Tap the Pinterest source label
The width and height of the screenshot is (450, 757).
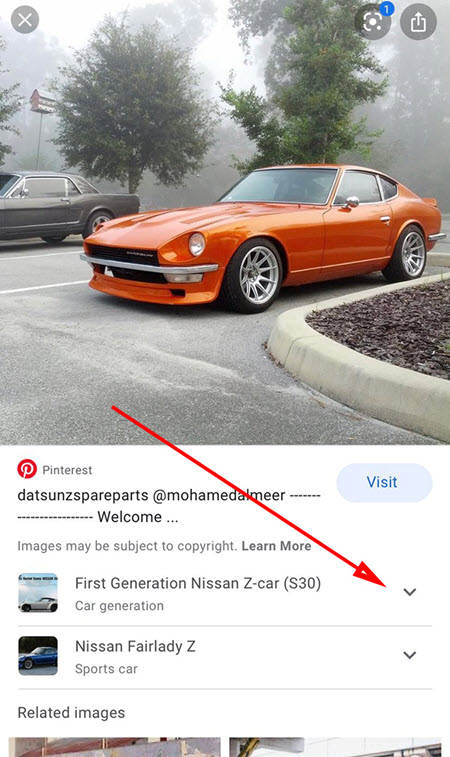coord(67,470)
